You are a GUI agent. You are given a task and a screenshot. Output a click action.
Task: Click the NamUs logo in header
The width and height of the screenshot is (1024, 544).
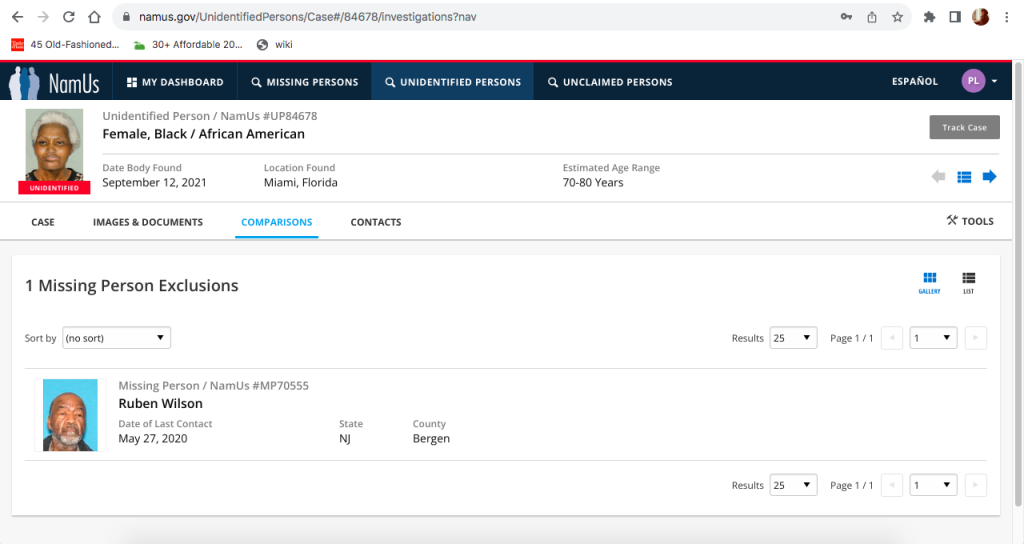[55, 82]
